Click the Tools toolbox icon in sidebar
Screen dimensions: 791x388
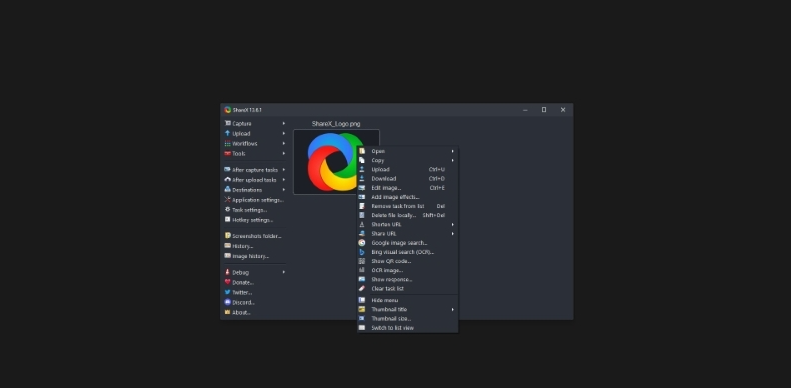228,153
